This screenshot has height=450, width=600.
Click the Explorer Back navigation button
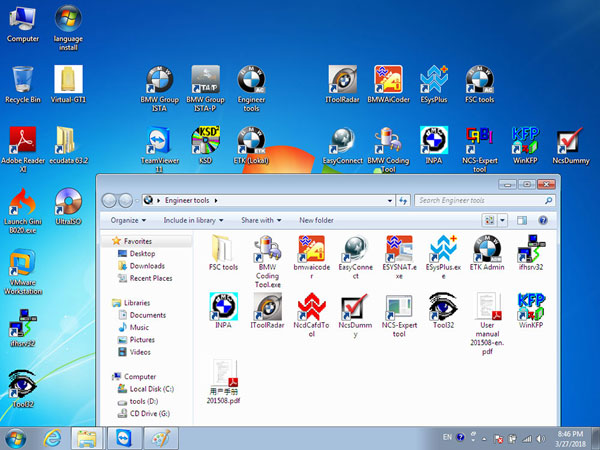pos(110,200)
